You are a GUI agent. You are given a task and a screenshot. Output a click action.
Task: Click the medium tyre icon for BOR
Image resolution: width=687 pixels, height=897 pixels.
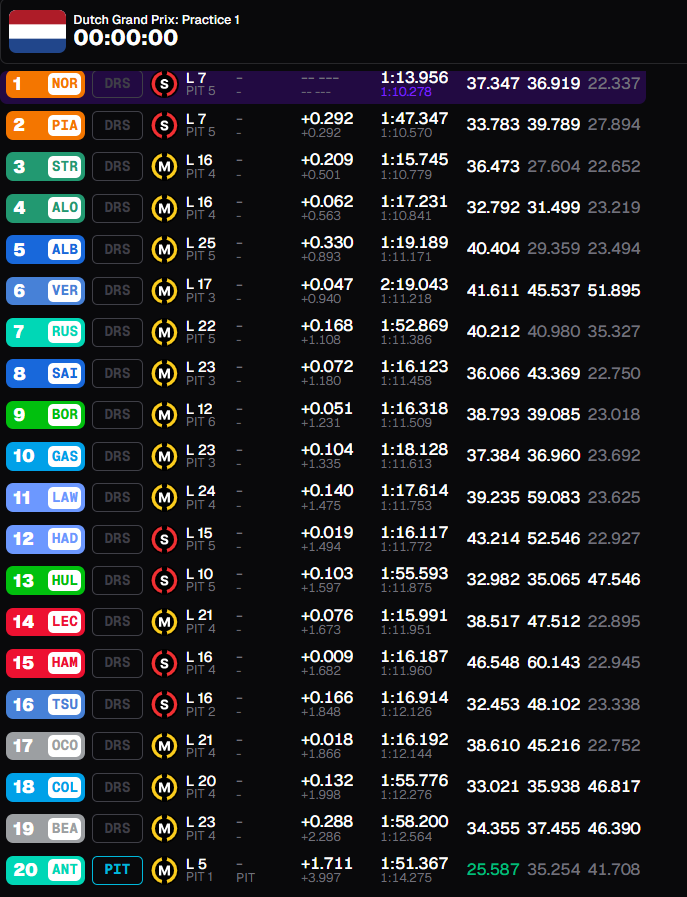[164, 415]
